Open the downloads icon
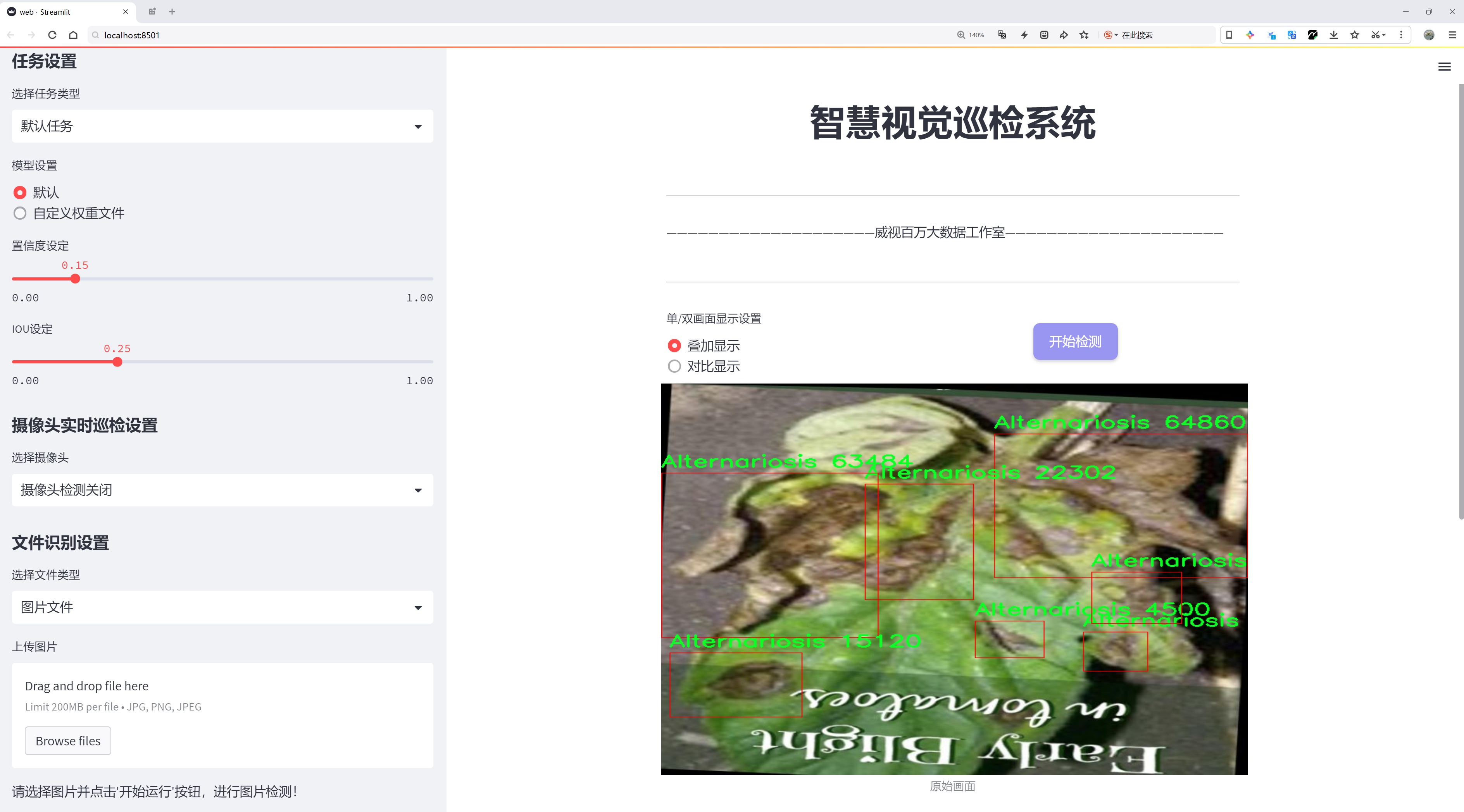This screenshot has height=812, width=1464. pyautogui.click(x=1334, y=35)
